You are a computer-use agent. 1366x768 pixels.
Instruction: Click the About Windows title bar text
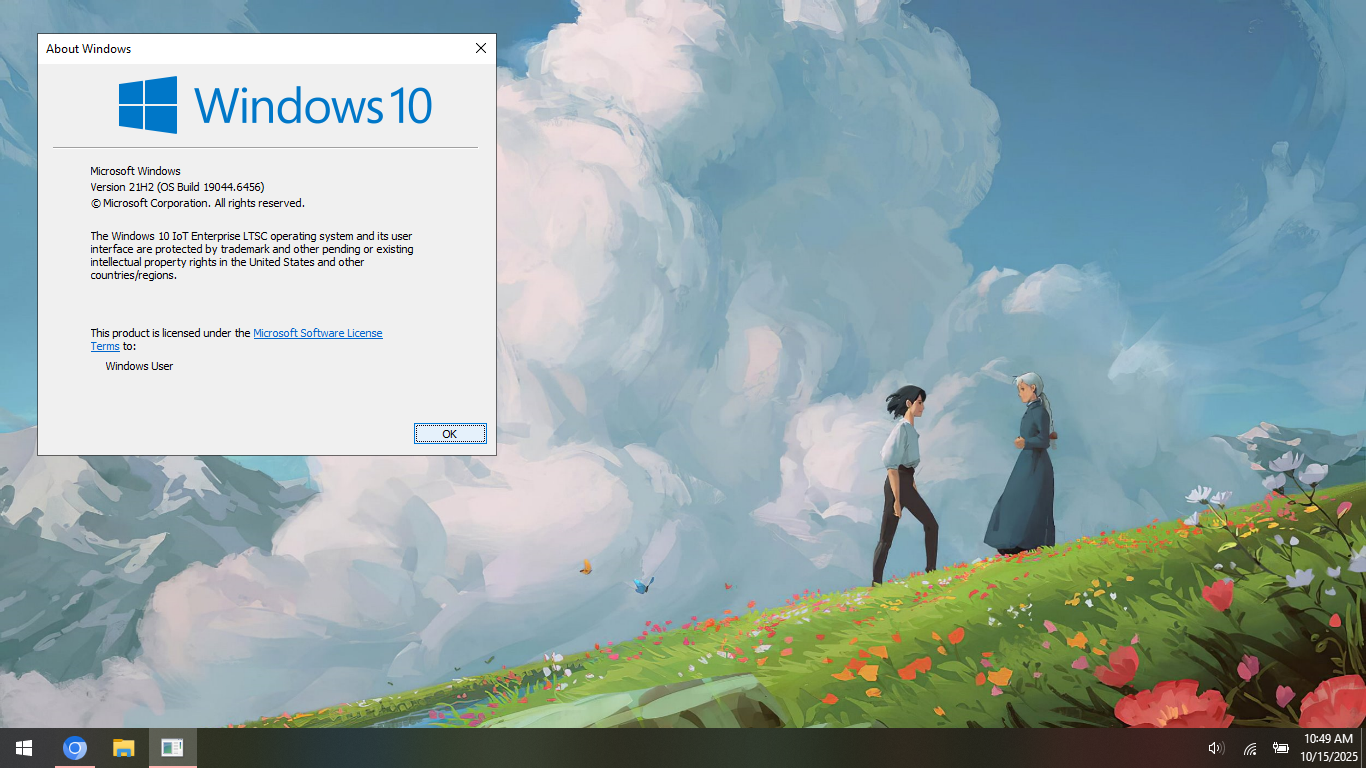[x=88, y=48]
